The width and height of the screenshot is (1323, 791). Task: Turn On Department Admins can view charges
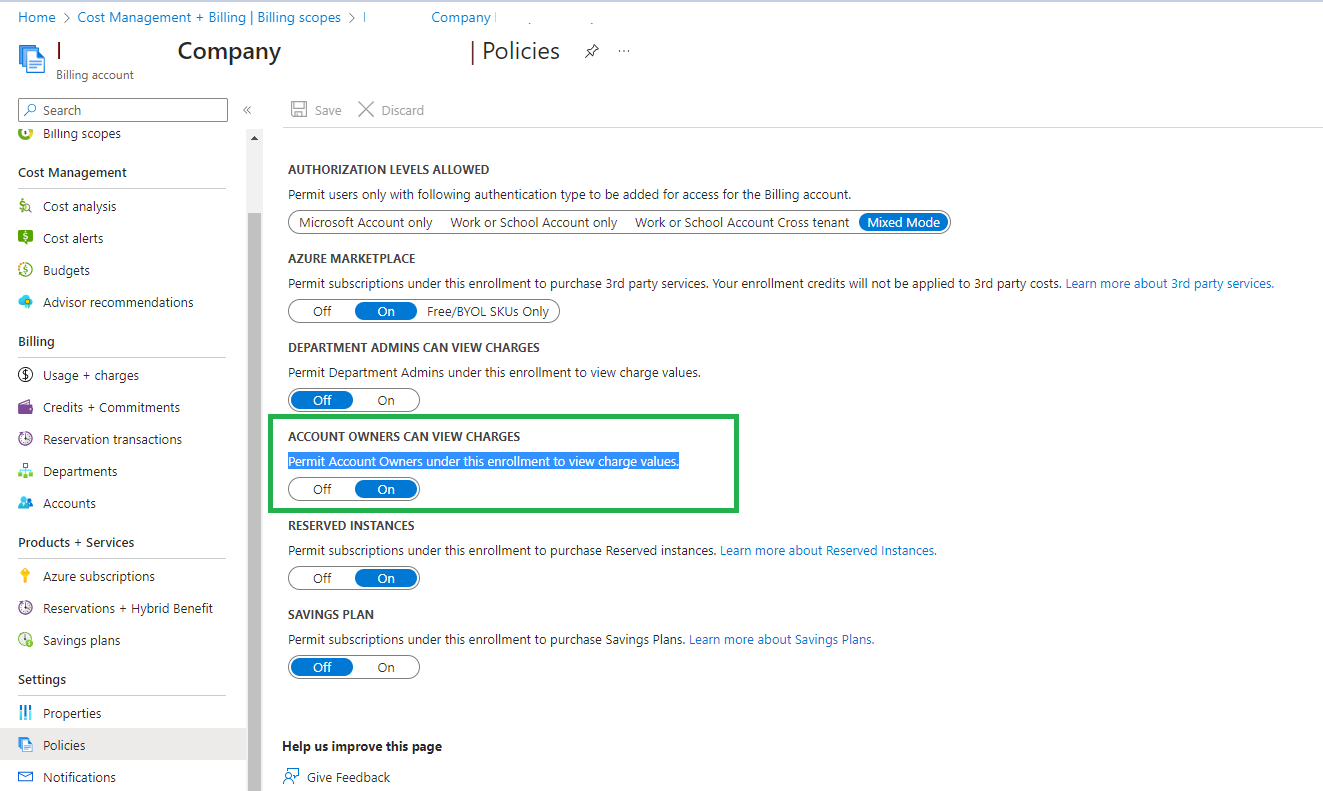click(386, 400)
